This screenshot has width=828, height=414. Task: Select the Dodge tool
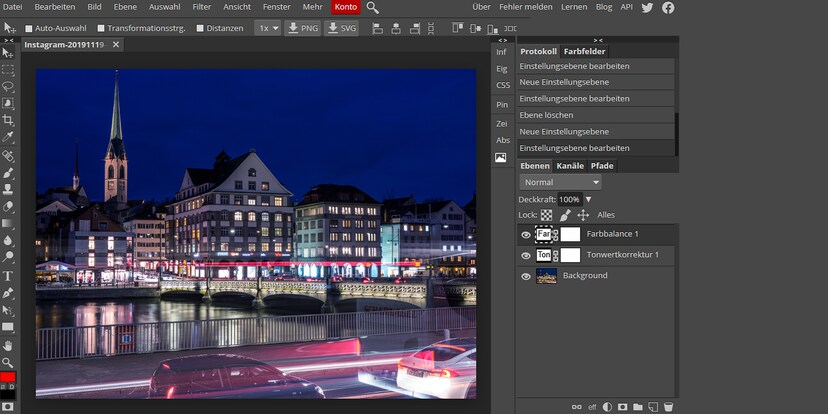click(x=8, y=257)
